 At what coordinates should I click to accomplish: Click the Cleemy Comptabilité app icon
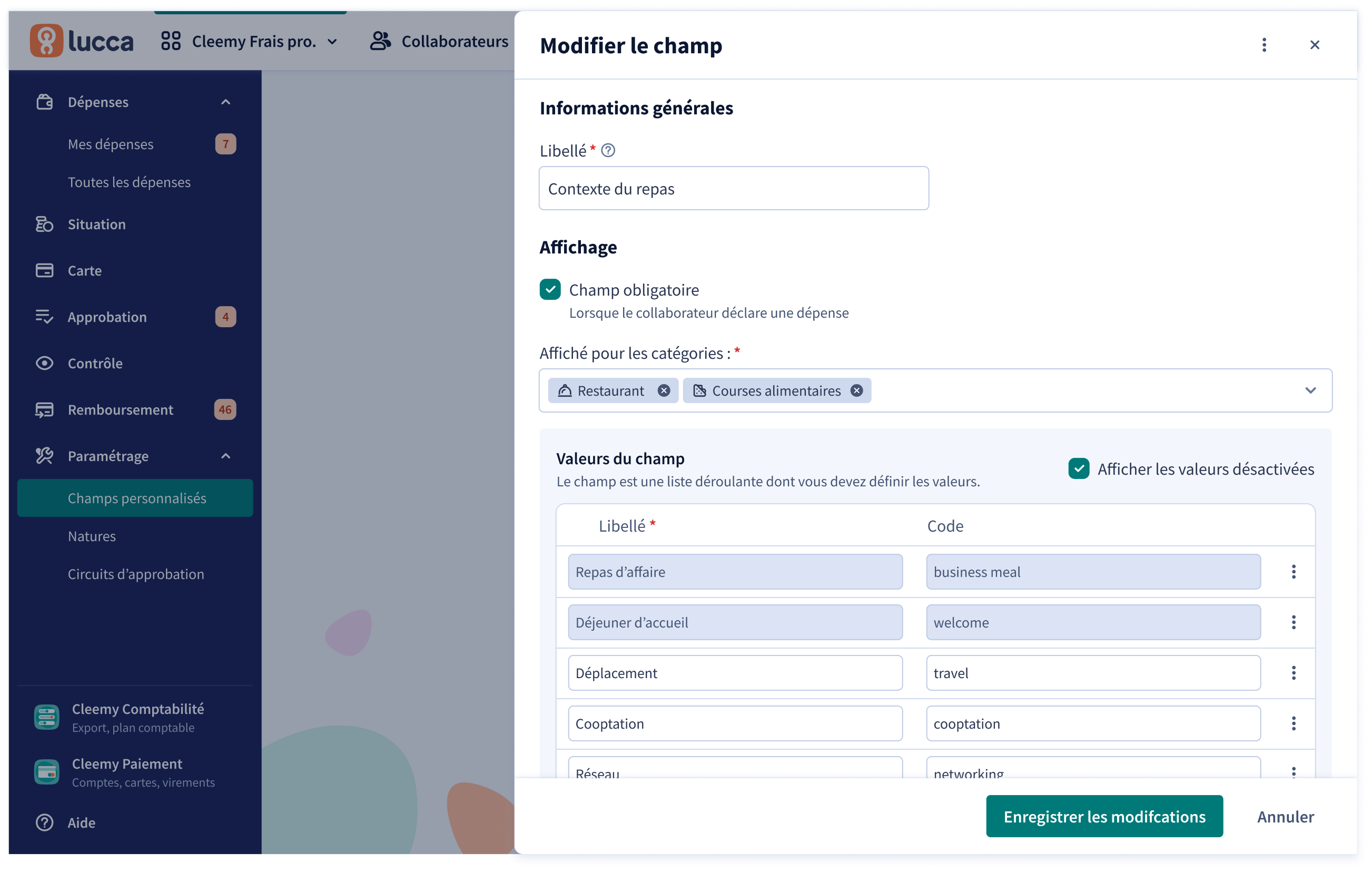(x=47, y=717)
